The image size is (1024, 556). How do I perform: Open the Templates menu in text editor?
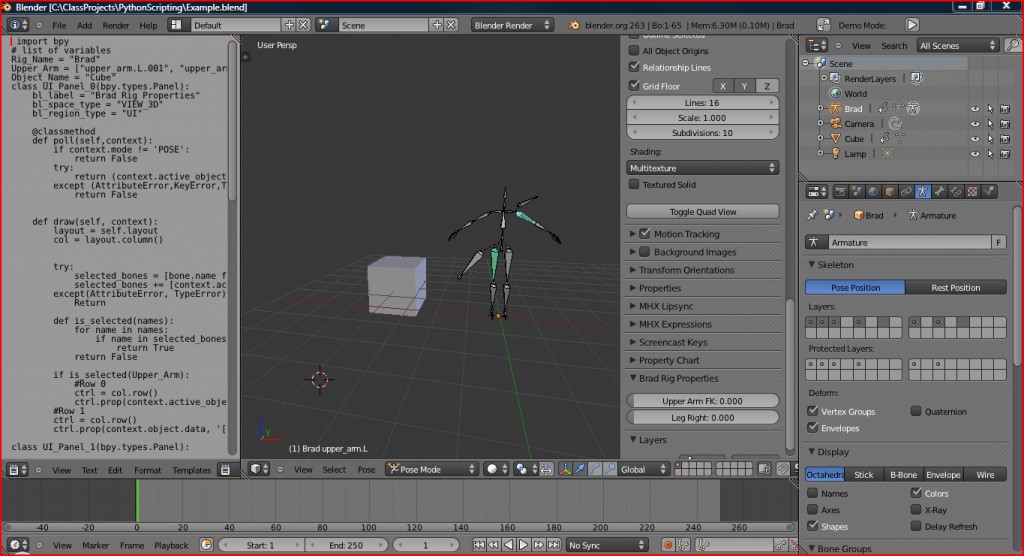pyautogui.click(x=191, y=470)
